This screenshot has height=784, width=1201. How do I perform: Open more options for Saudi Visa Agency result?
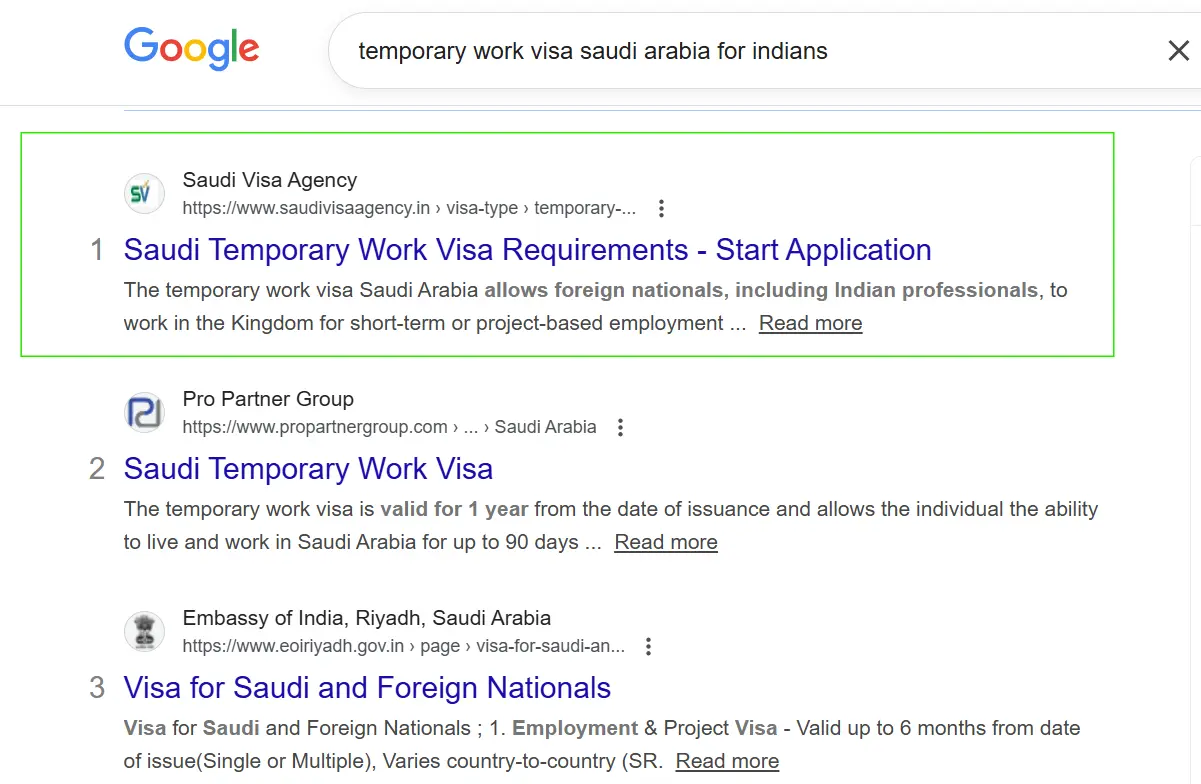pyautogui.click(x=661, y=209)
